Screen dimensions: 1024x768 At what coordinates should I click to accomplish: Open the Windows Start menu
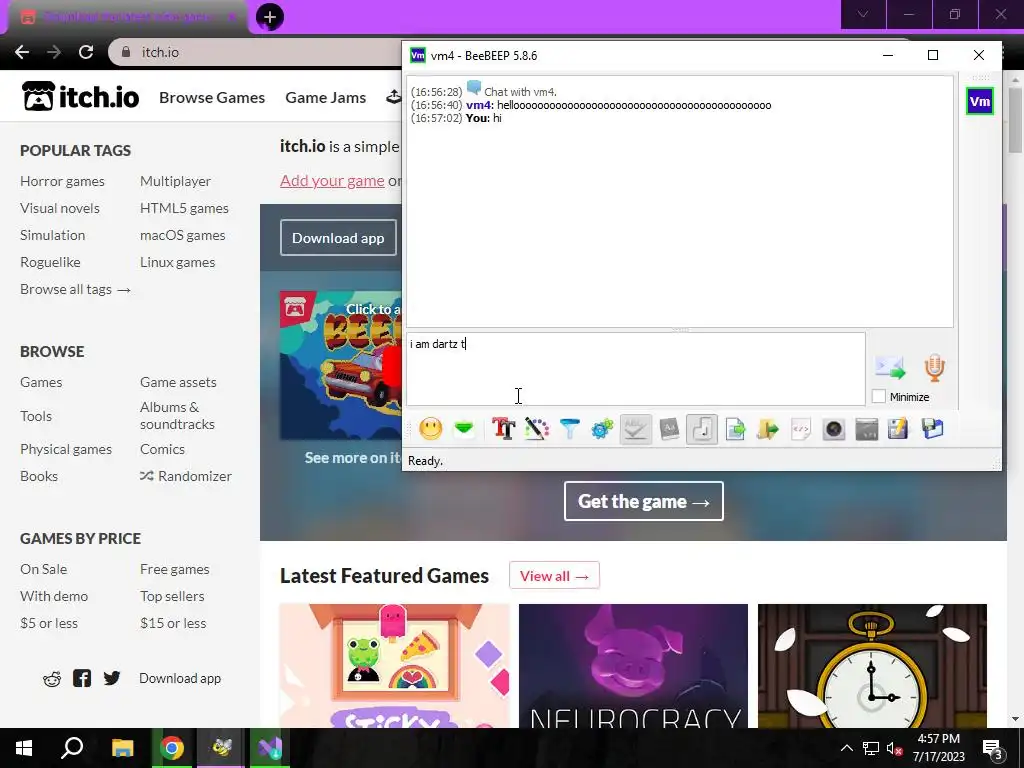[24, 748]
